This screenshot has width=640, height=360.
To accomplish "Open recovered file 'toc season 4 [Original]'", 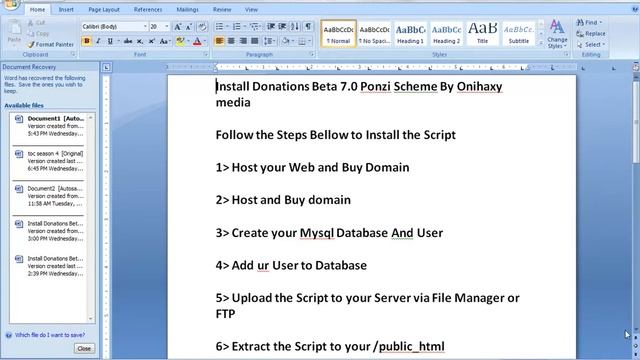I will coord(49,161).
